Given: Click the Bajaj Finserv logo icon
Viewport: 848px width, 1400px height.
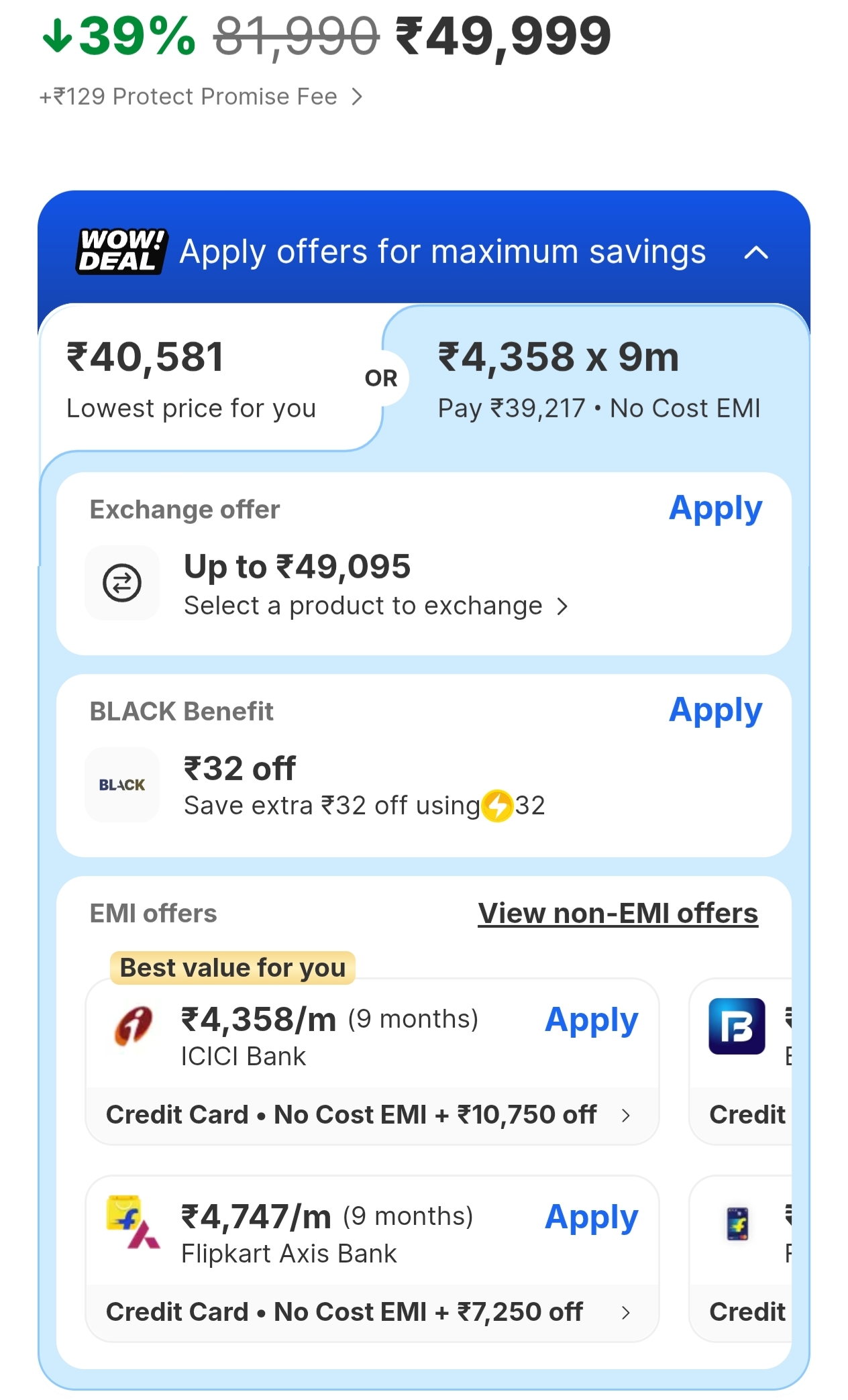Looking at the screenshot, I should coord(737,1026).
